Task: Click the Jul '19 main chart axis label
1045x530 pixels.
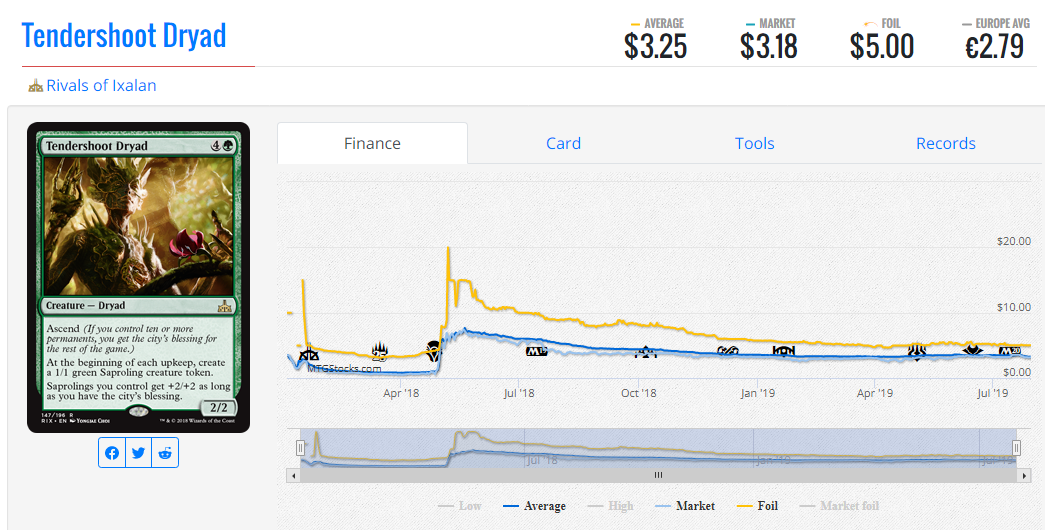Action: (993, 393)
